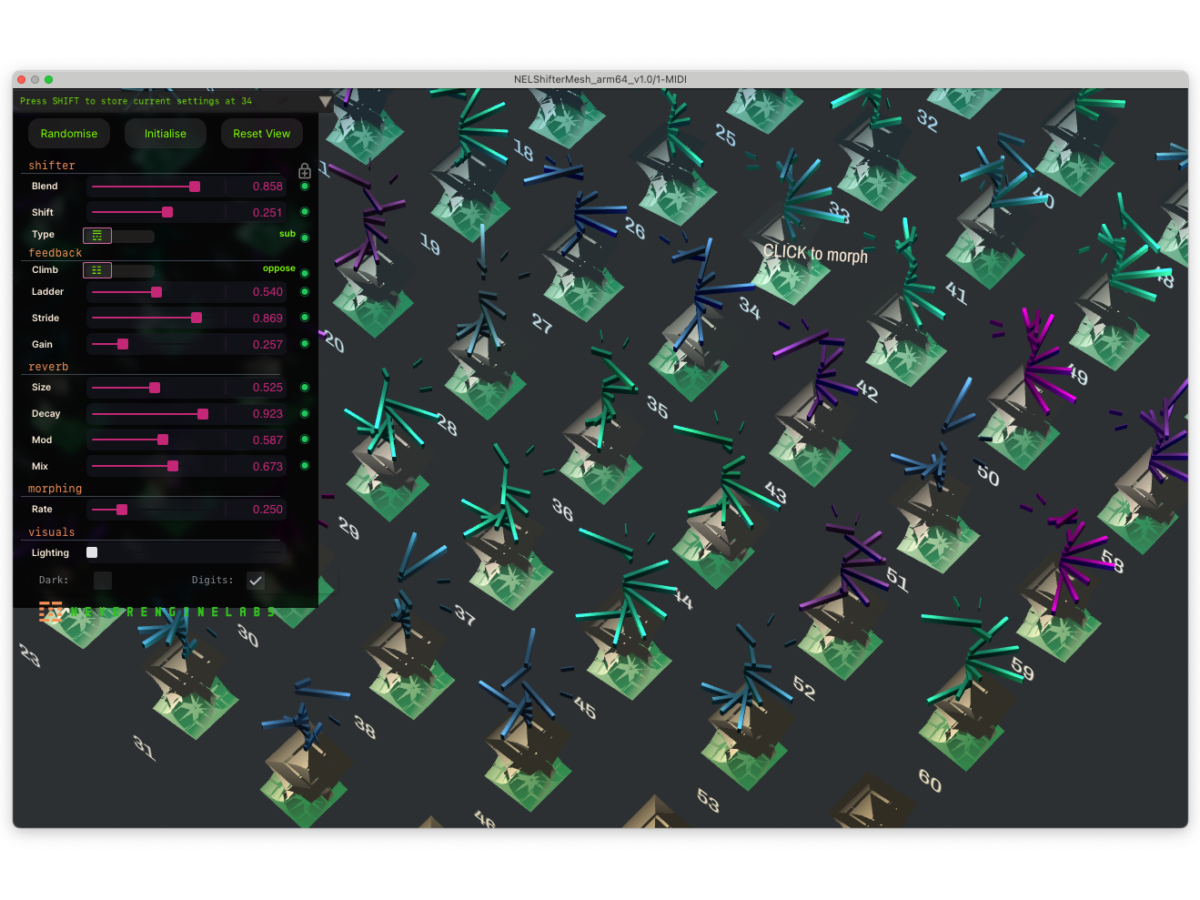This screenshot has height=900, width=1200.
Task: Click the 'oppose' Climb value label
Action: (279, 268)
